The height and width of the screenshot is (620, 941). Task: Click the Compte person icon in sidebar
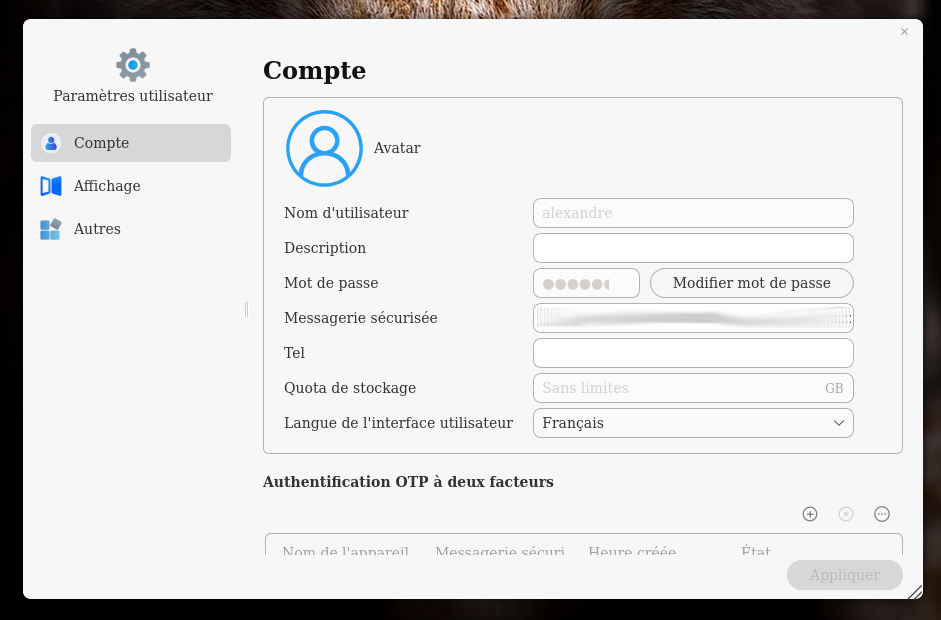pos(51,143)
